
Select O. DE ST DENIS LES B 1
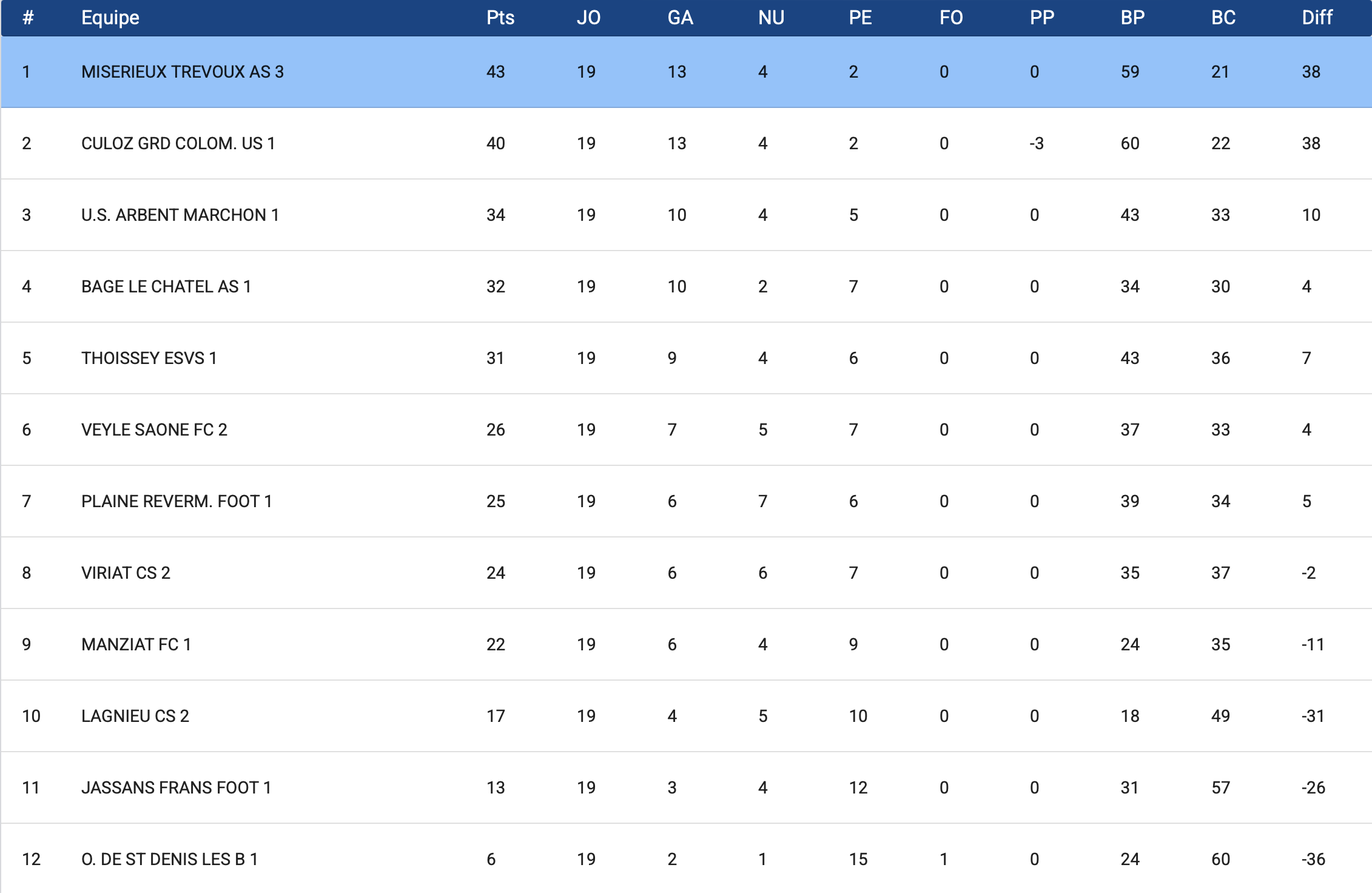[169, 860]
